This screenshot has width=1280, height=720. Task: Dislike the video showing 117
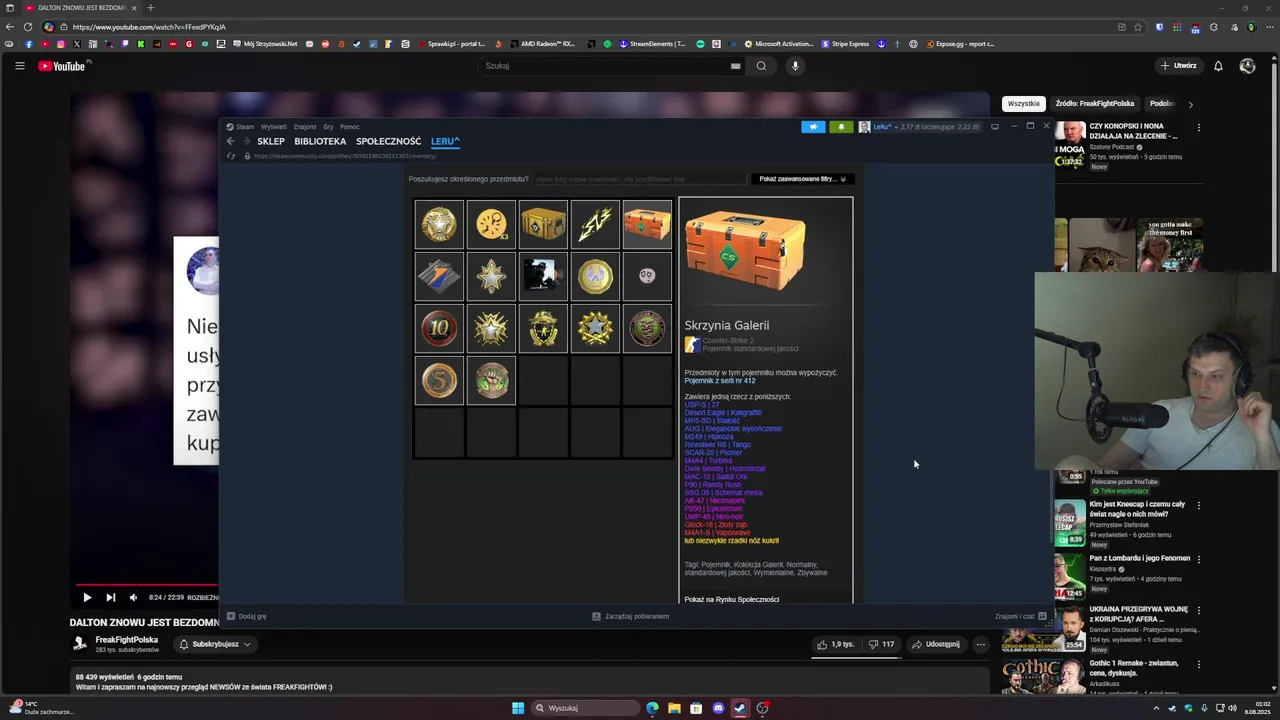tap(881, 644)
